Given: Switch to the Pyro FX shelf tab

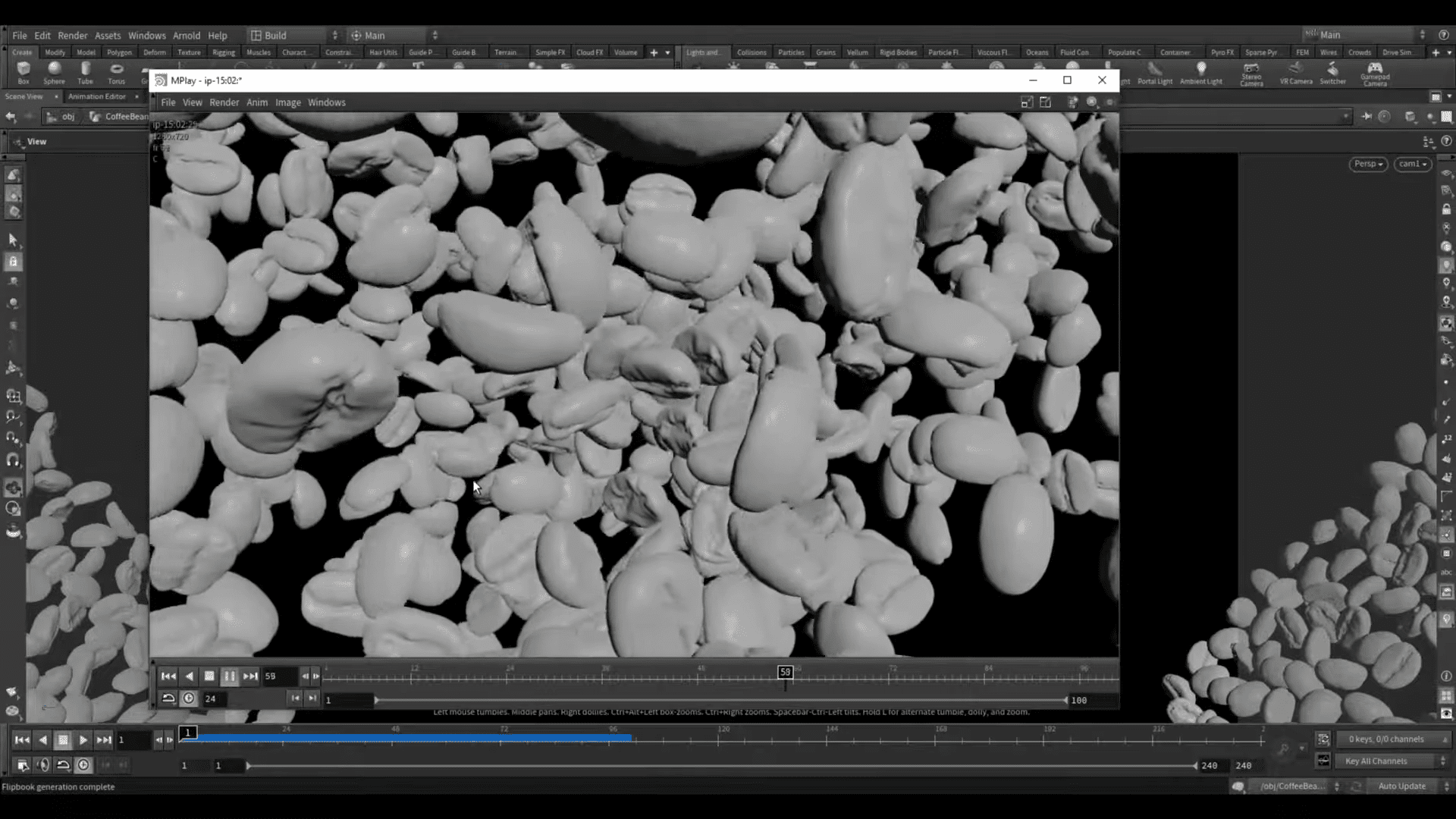Looking at the screenshot, I should coord(1222,52).
